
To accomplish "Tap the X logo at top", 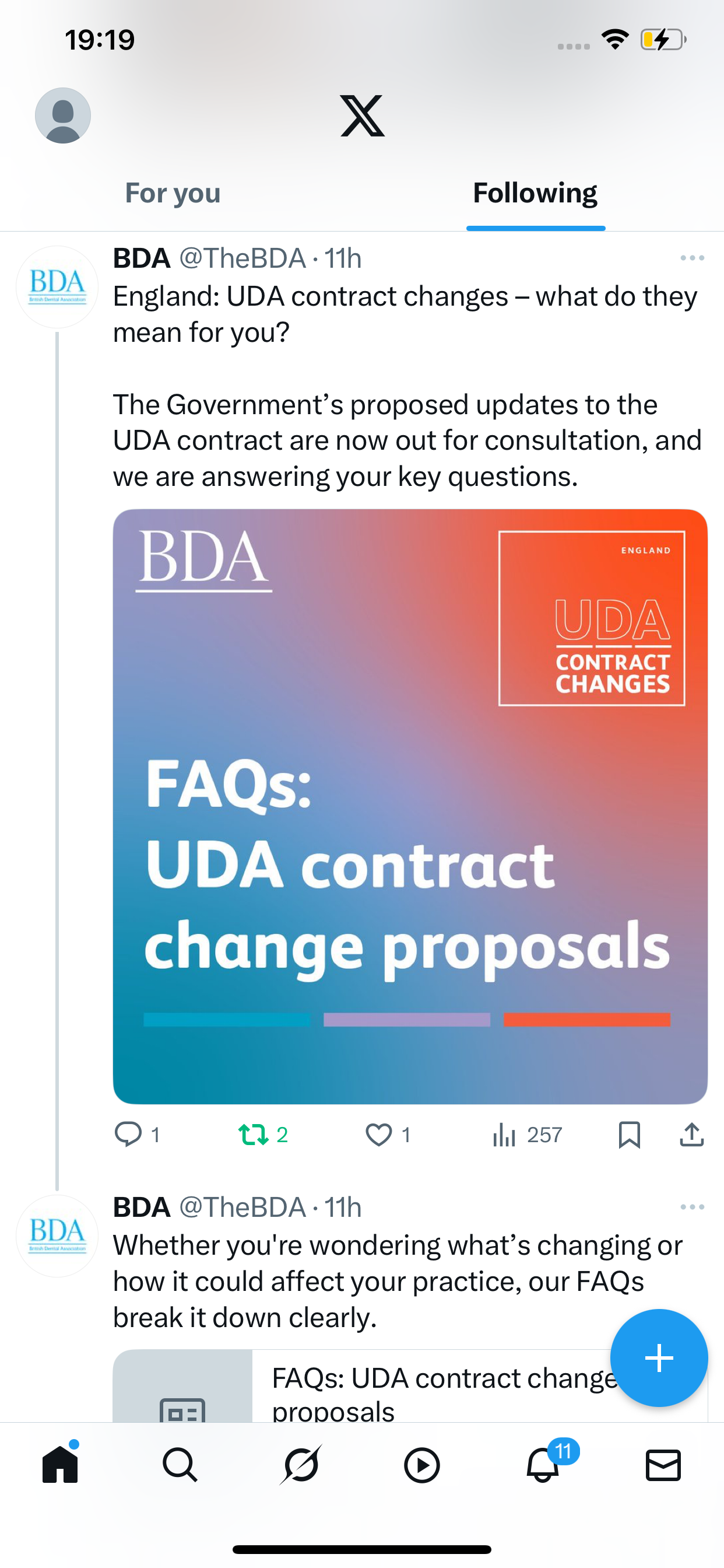I will (362, 116).
